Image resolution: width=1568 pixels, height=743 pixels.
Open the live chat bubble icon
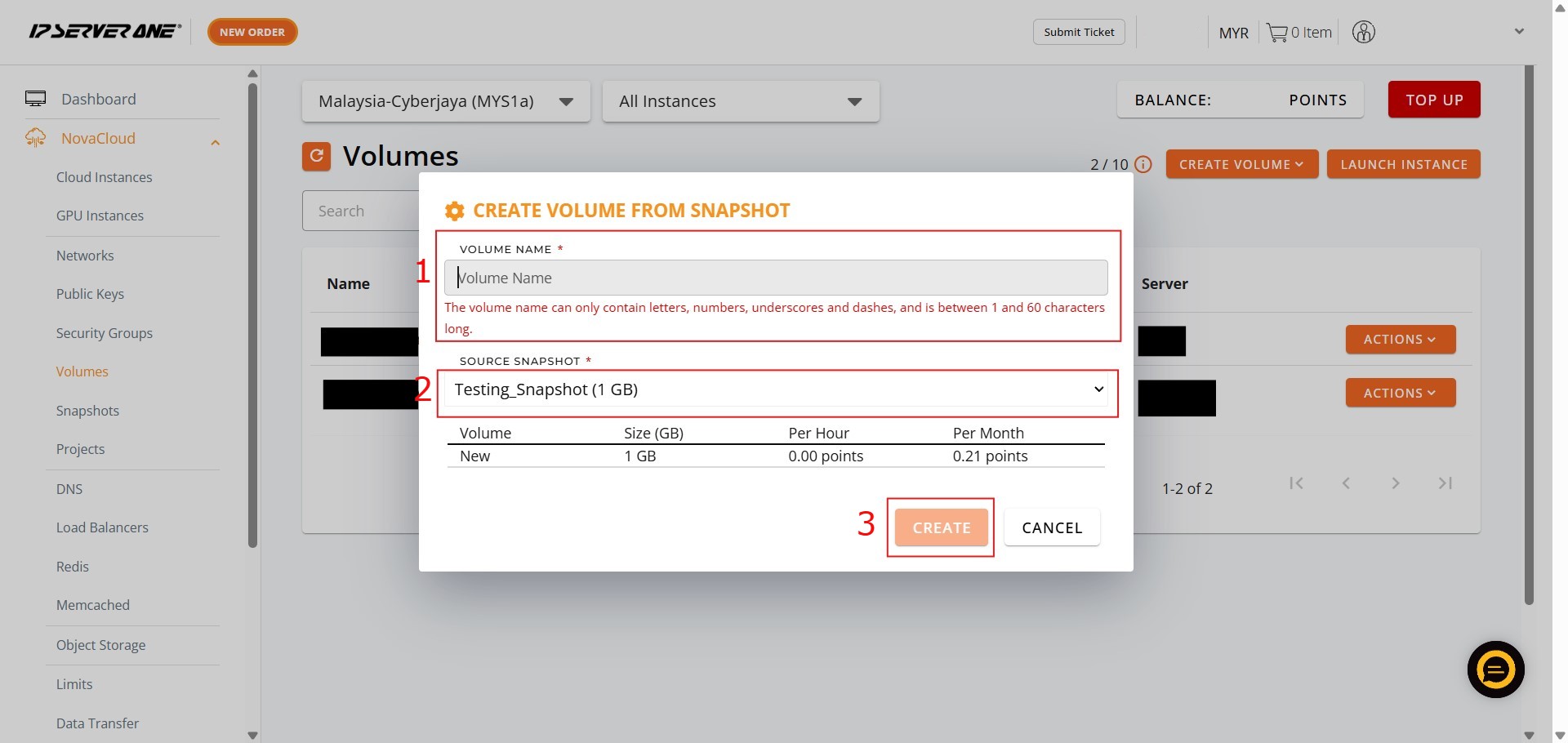tap(1495, 670)
